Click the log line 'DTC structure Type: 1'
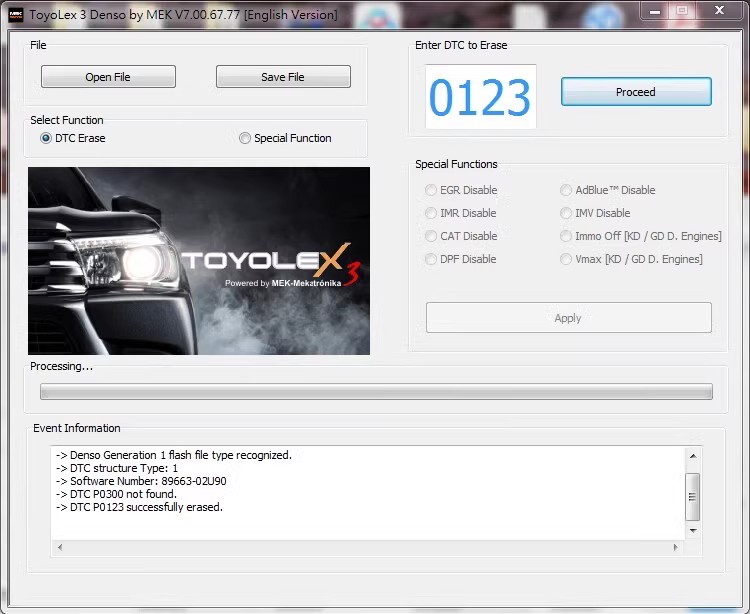 (x=117, y=468)
